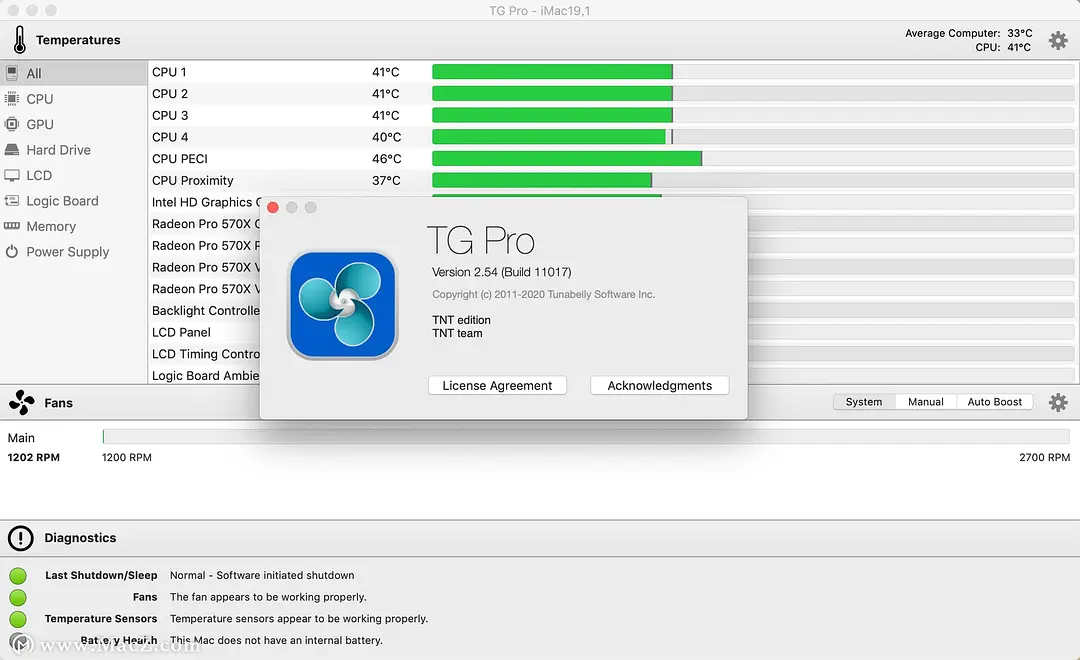Select the All category label
This screenshot has width=1080, height=660.
(34, 73)
